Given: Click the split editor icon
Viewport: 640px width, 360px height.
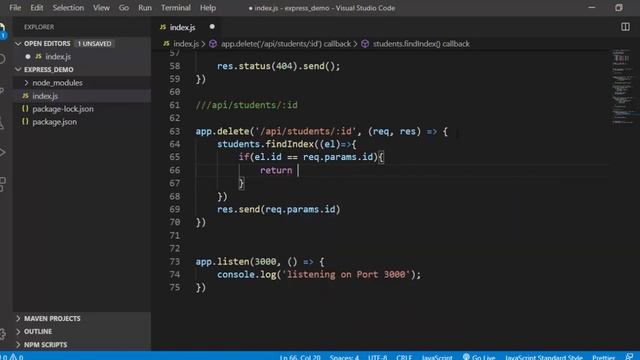Looking at the screenshot, I should 625,27.
